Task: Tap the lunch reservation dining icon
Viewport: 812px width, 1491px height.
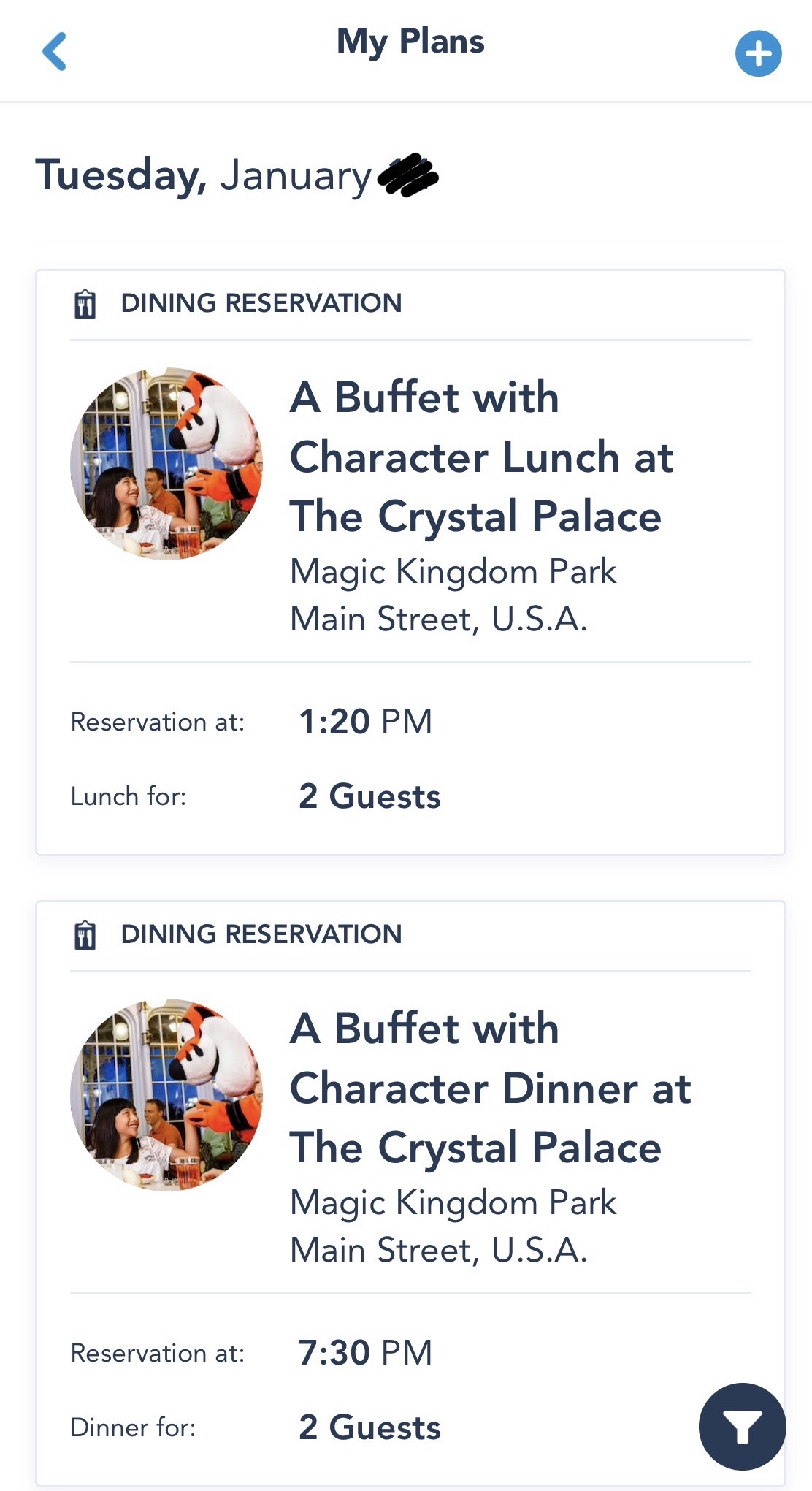Action: pyautogui.click(x=85, y=304)
